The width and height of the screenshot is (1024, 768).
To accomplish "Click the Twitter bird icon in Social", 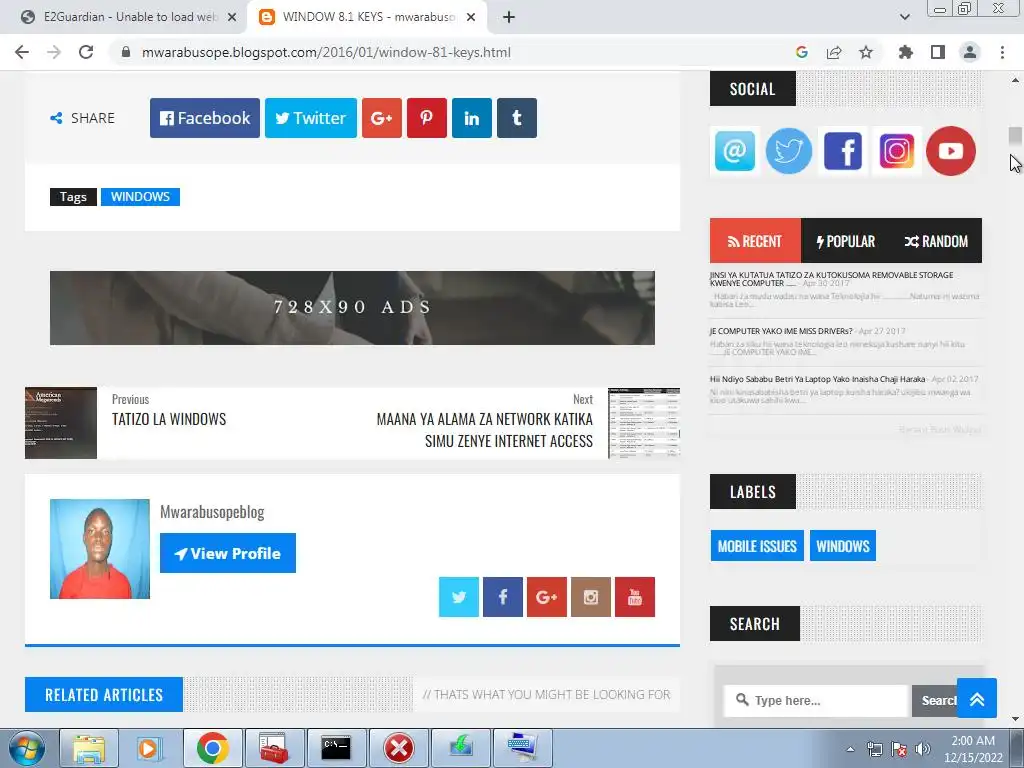I will [x=789, y=151].
